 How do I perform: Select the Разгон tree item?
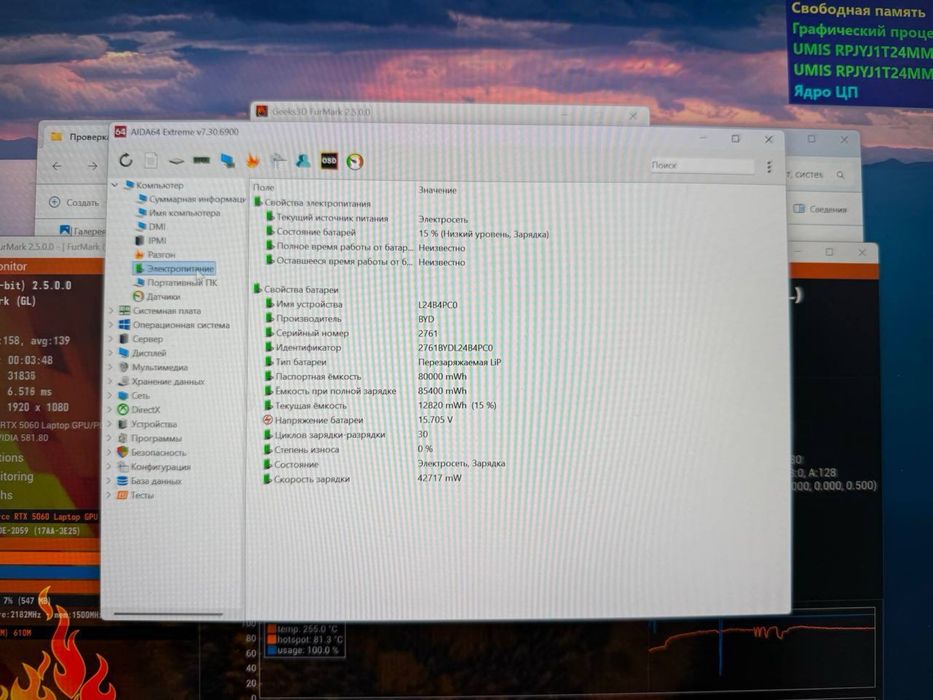155,254
